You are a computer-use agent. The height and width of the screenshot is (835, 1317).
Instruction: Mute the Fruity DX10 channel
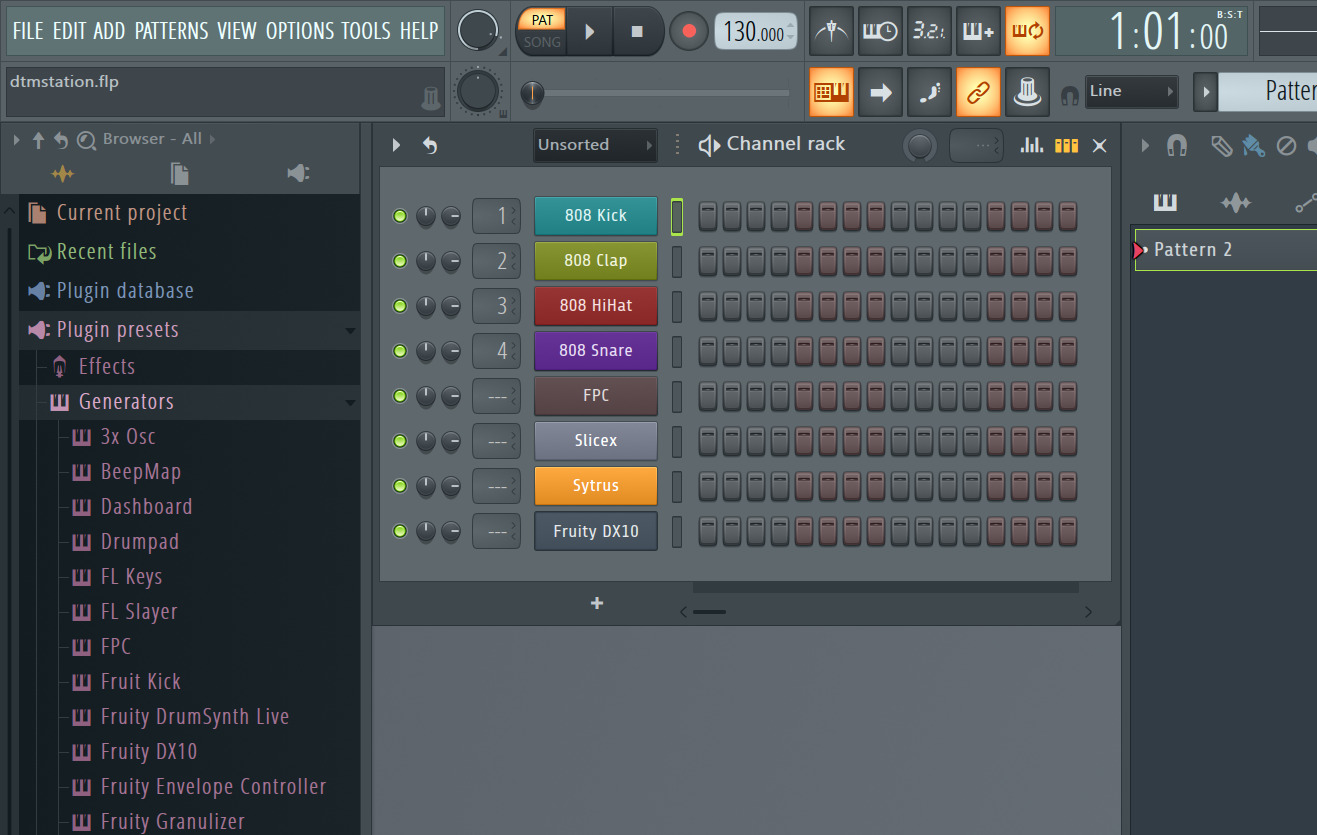[x=400, y=531]
